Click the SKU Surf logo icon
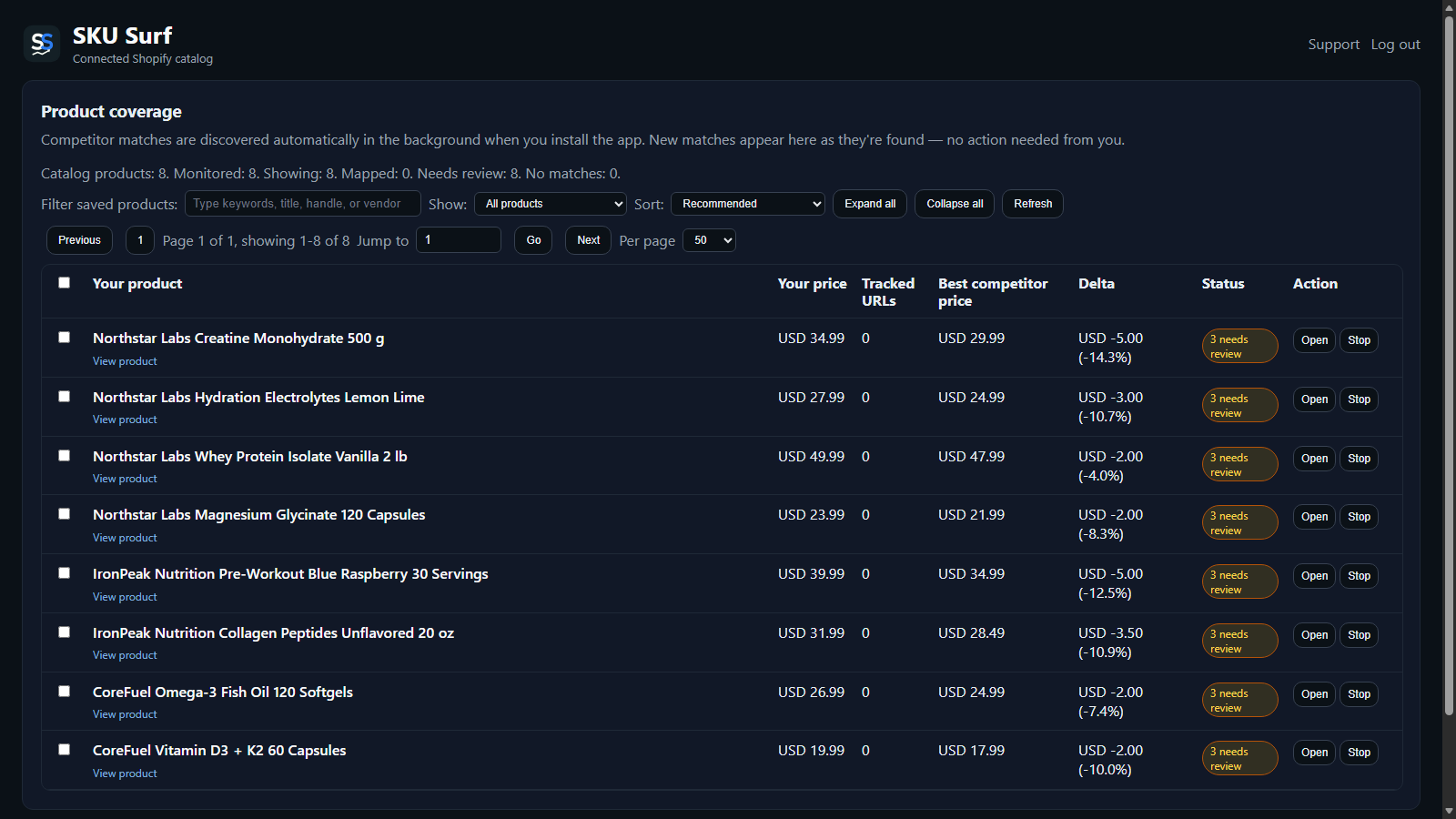Image resolution: width=1456 pixels, height=819 pixels. (42, 44)
